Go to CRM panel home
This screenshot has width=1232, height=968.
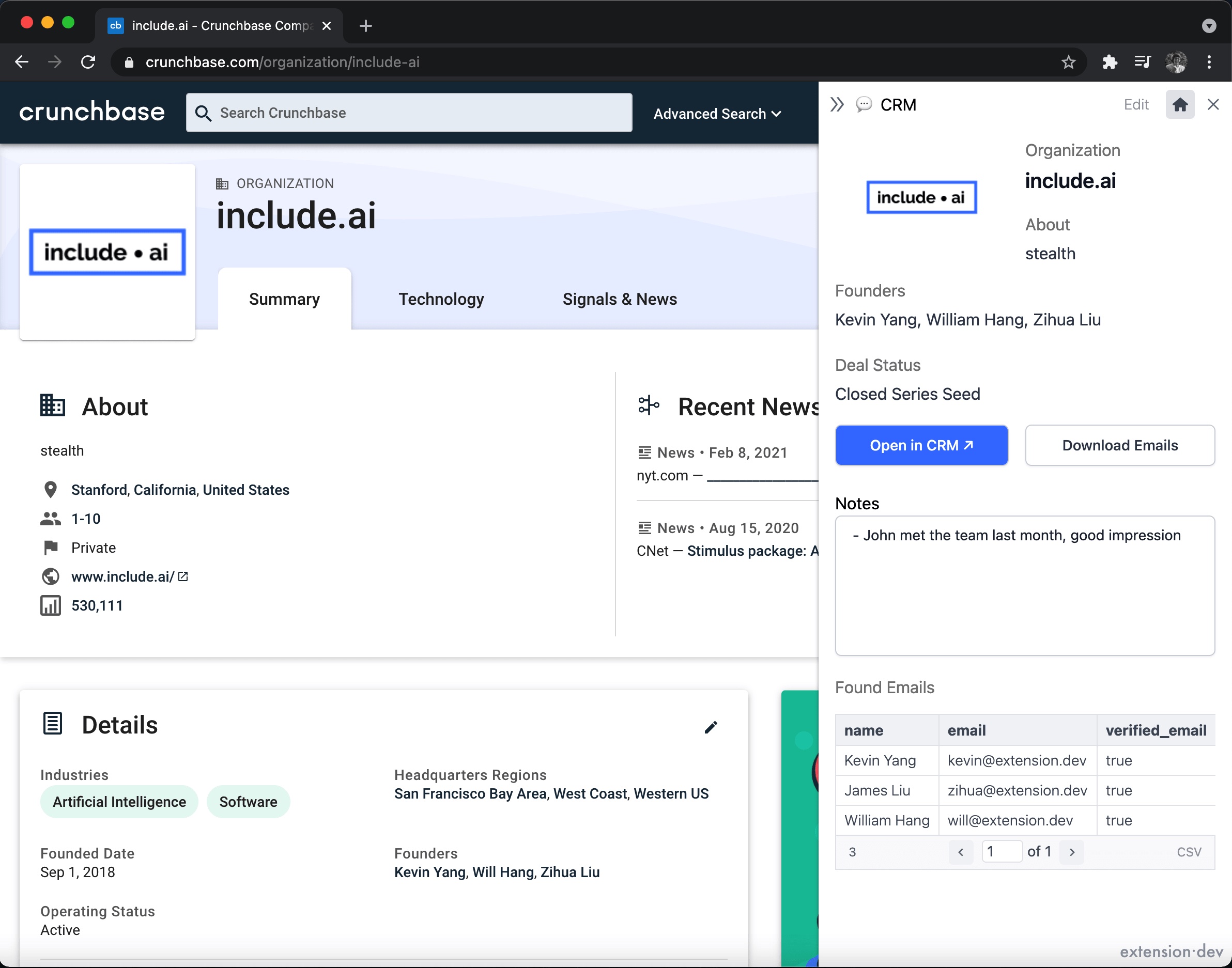pos(1180,105)
